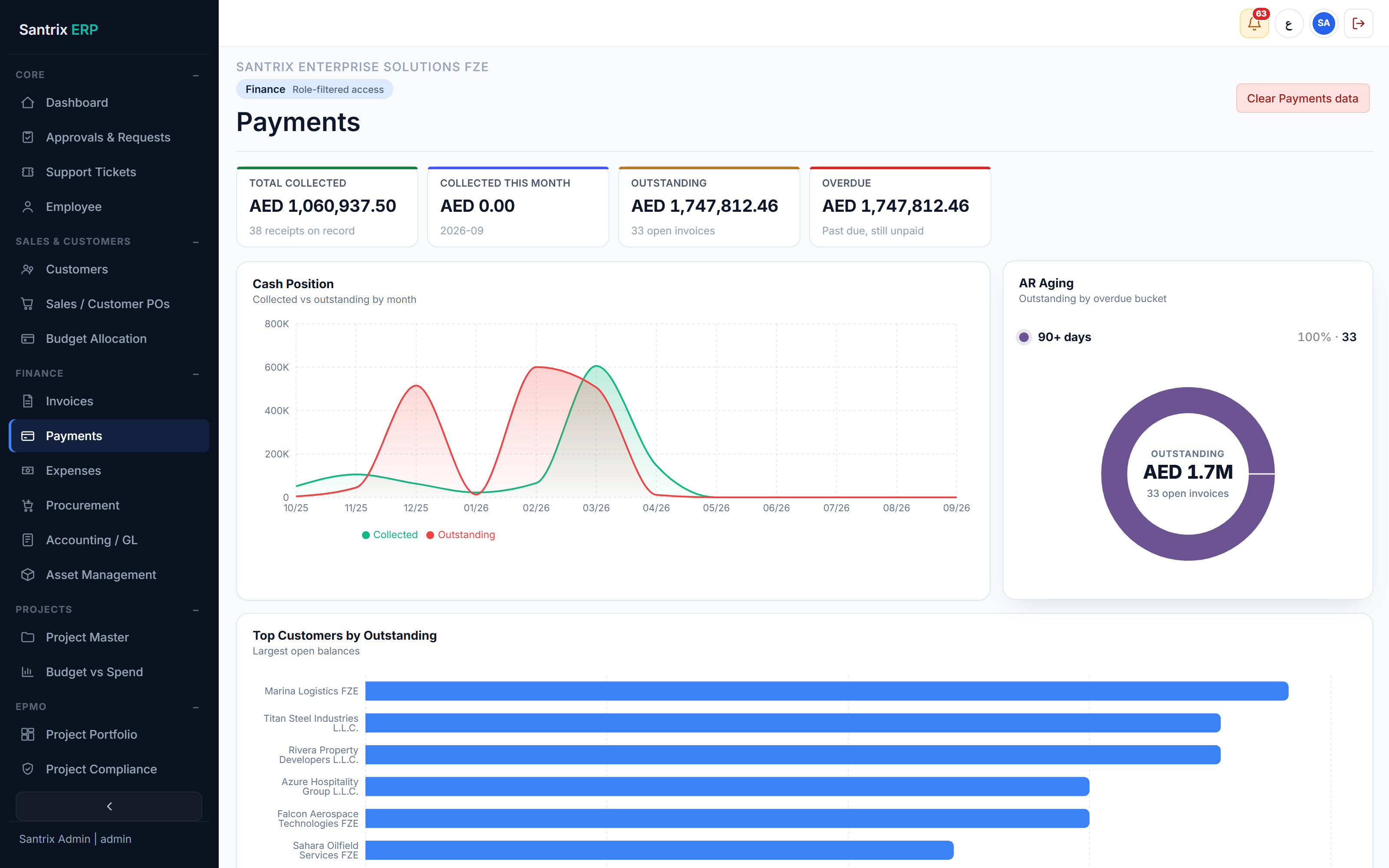Click the Sales / Customer POs cart icon
Screen dimensions: 1389x868
click(27, 304)
